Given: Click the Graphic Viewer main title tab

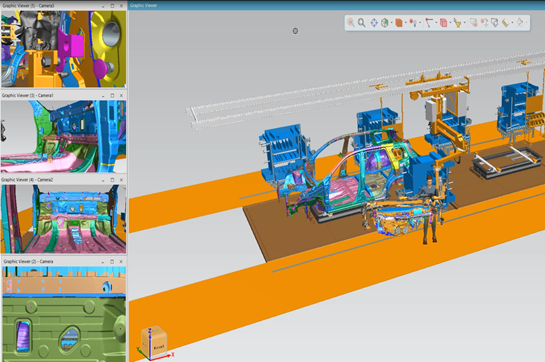Looking at the screenshot, I should click(144, 5).
